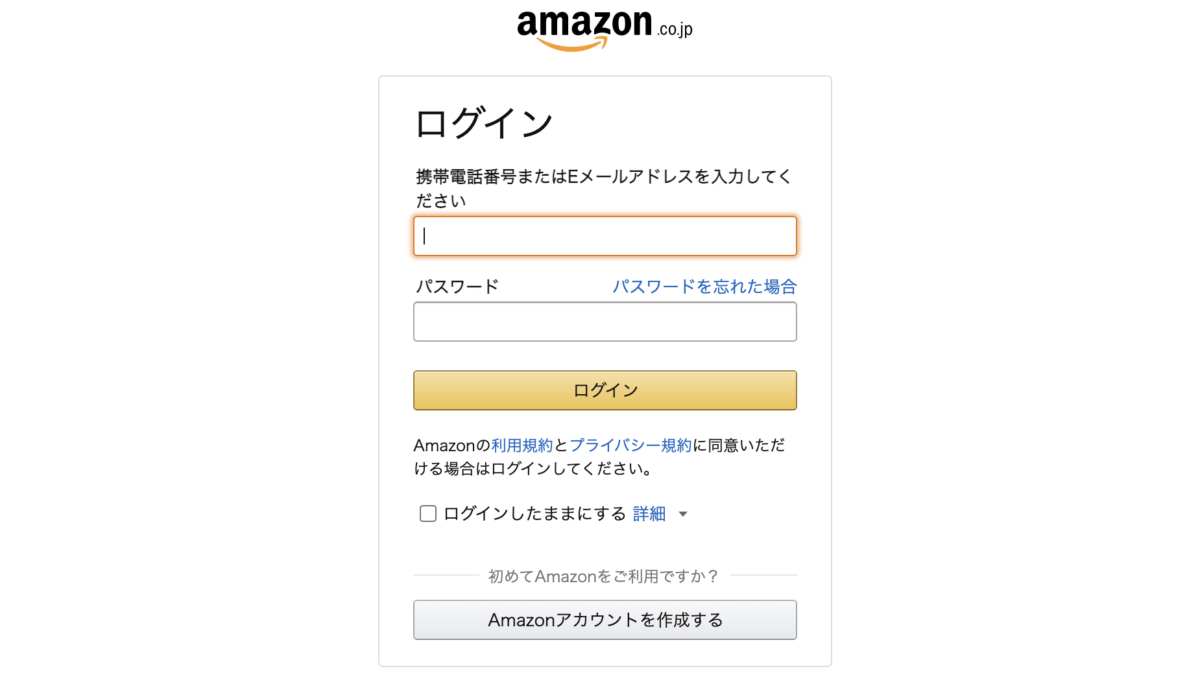Click the に同意いただける場合は agreement sentence

pos(606,456)
